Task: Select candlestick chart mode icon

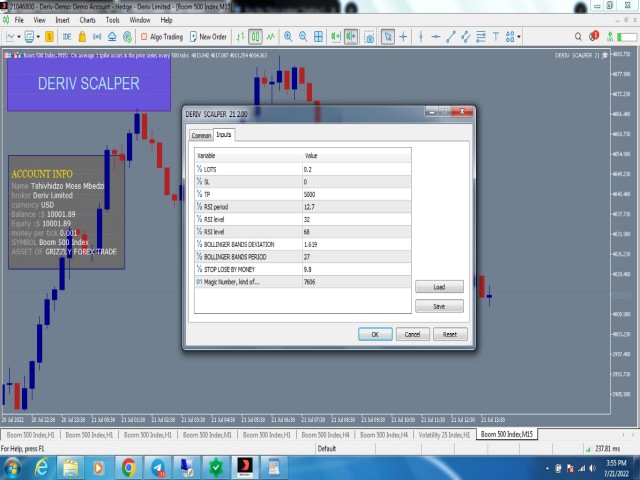Action: tap(256, 37)
